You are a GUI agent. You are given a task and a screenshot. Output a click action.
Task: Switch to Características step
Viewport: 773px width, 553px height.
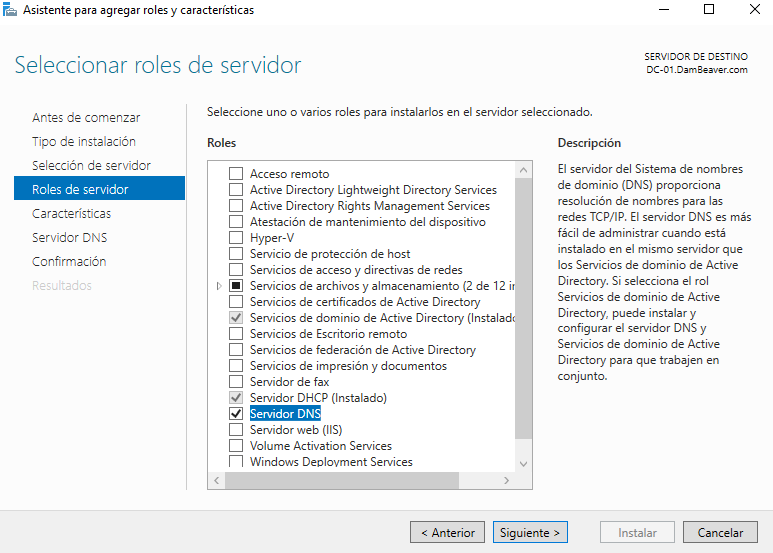point(71,213)
